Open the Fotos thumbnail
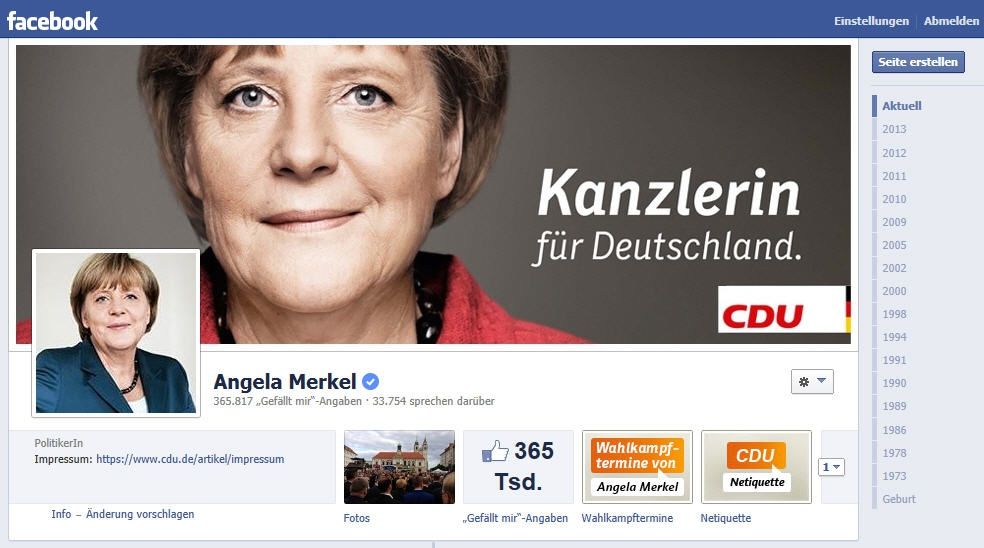Screen dimensions: 984x548 click(399, 466)
